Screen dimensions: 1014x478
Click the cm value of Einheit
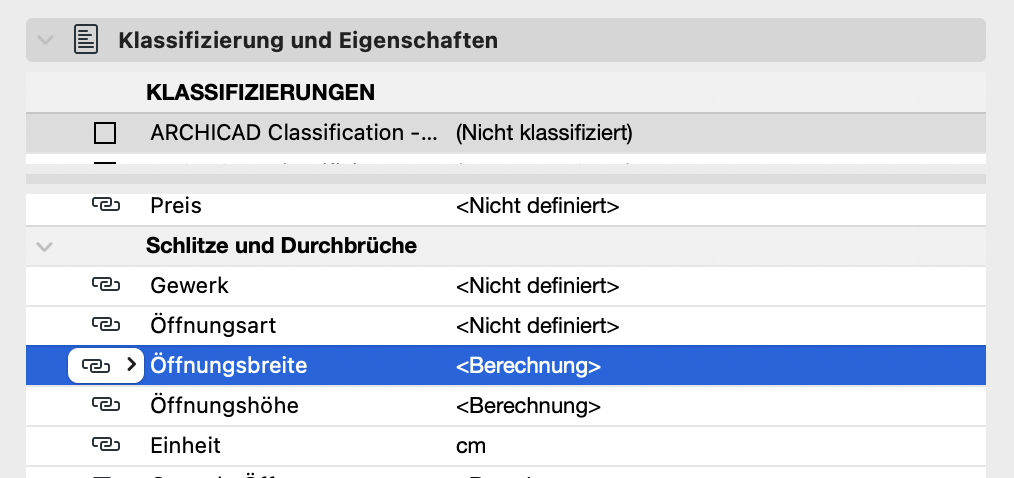click(471, 446)
